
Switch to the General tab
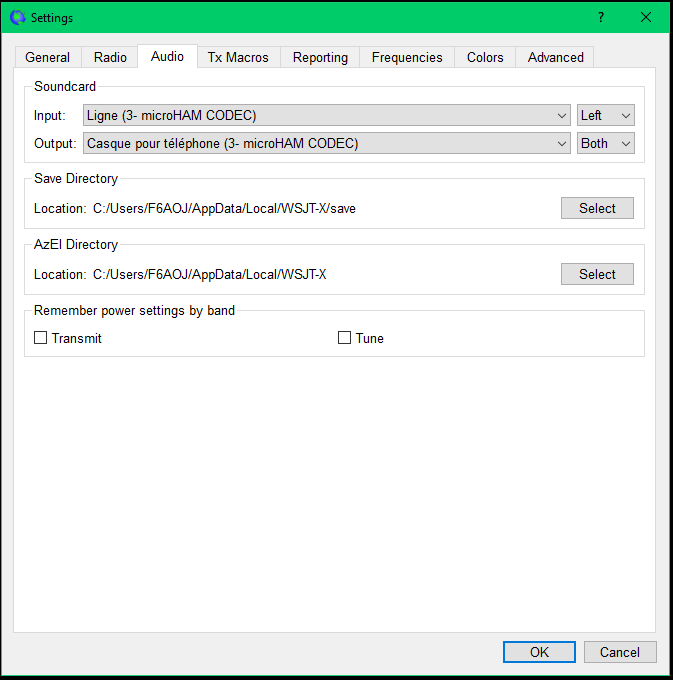(x=48, y=57)
